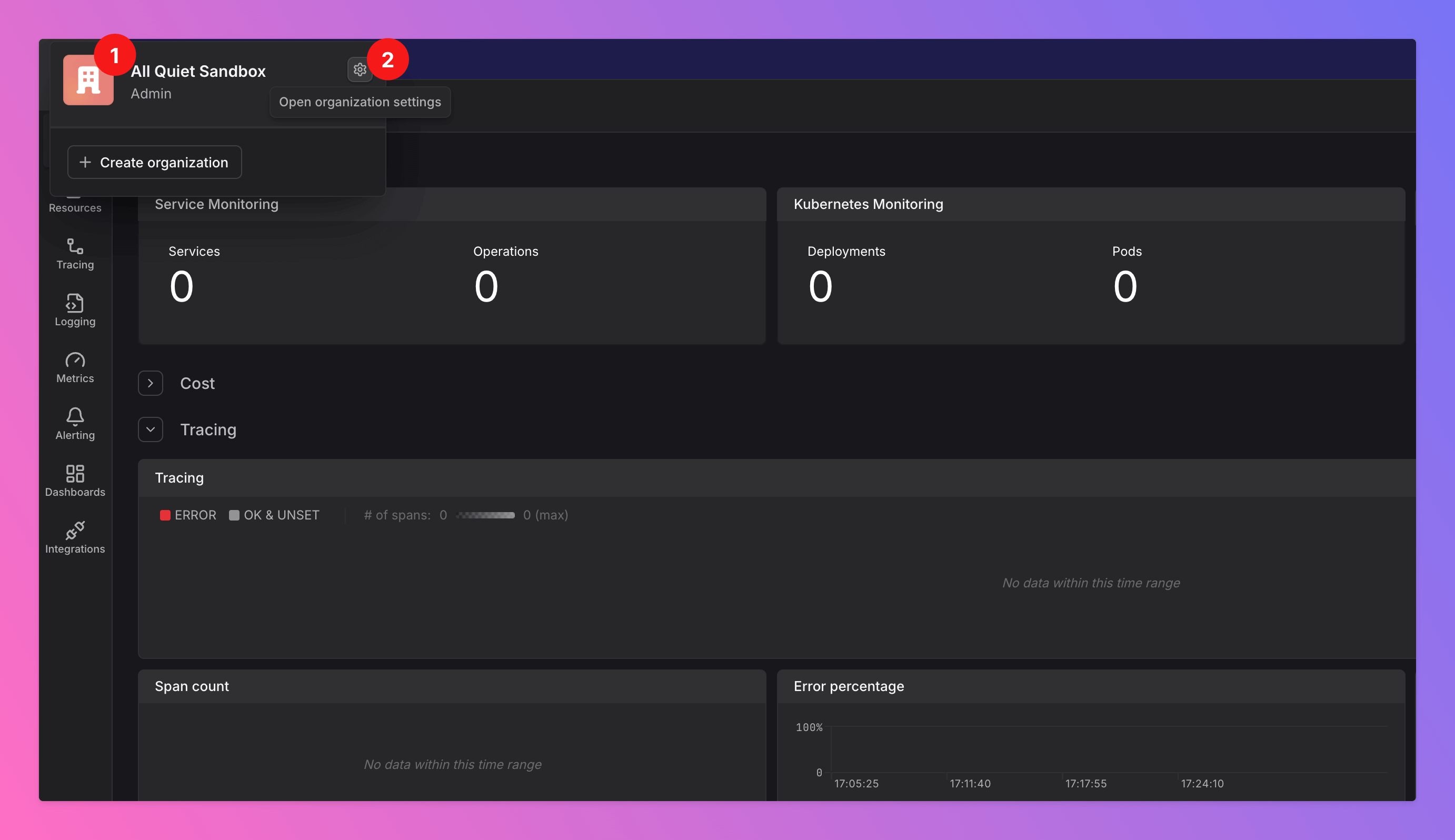
Task: Open the Dashboards grid icon
Action: 75,474
